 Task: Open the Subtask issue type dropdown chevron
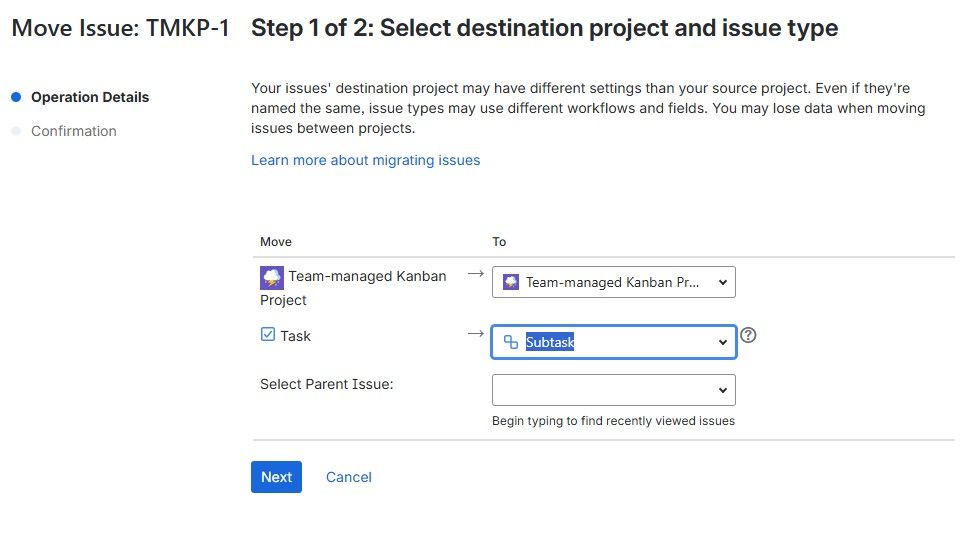pos(723,342)
